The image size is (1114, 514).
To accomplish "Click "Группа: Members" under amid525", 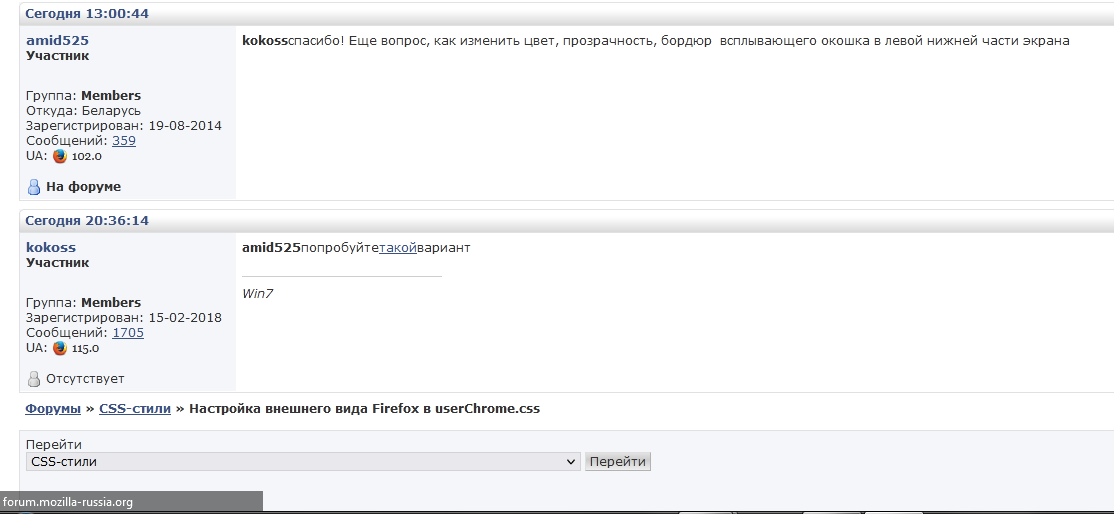I will click(83, 96).
